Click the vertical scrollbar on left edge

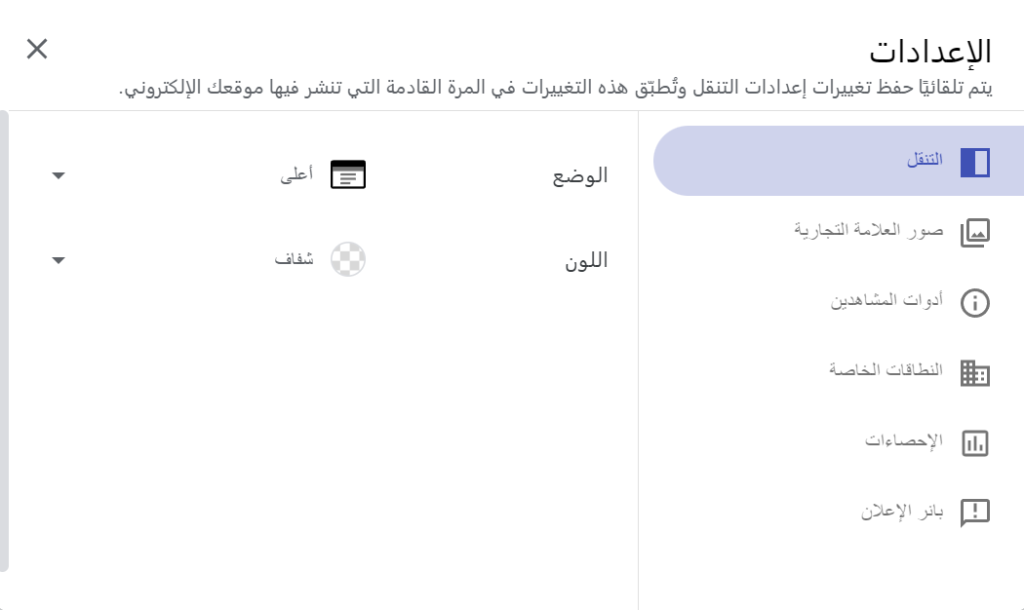coord(4,340)
